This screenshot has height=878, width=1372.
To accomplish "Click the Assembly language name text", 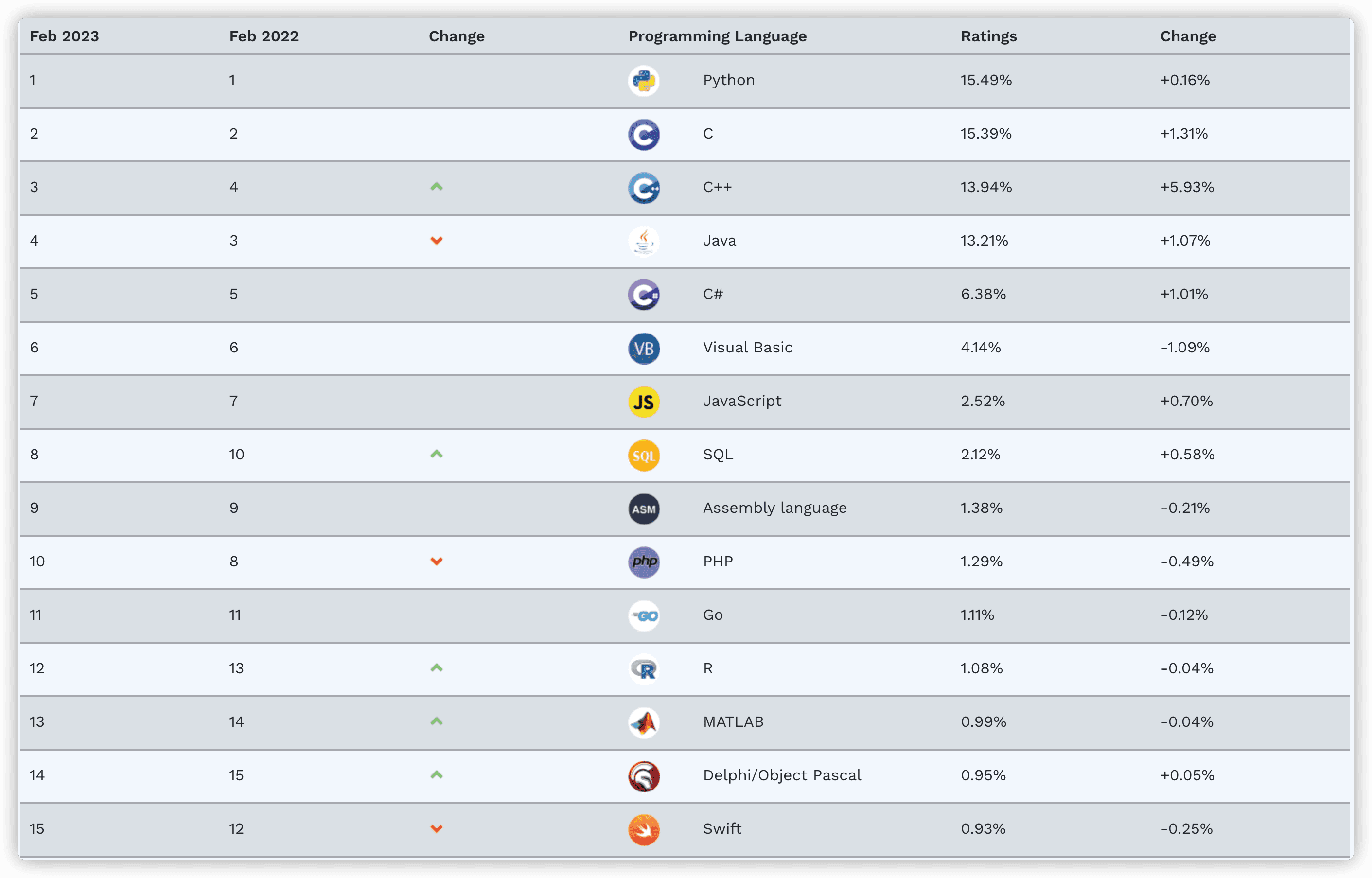I will click(x=774, y=508).
